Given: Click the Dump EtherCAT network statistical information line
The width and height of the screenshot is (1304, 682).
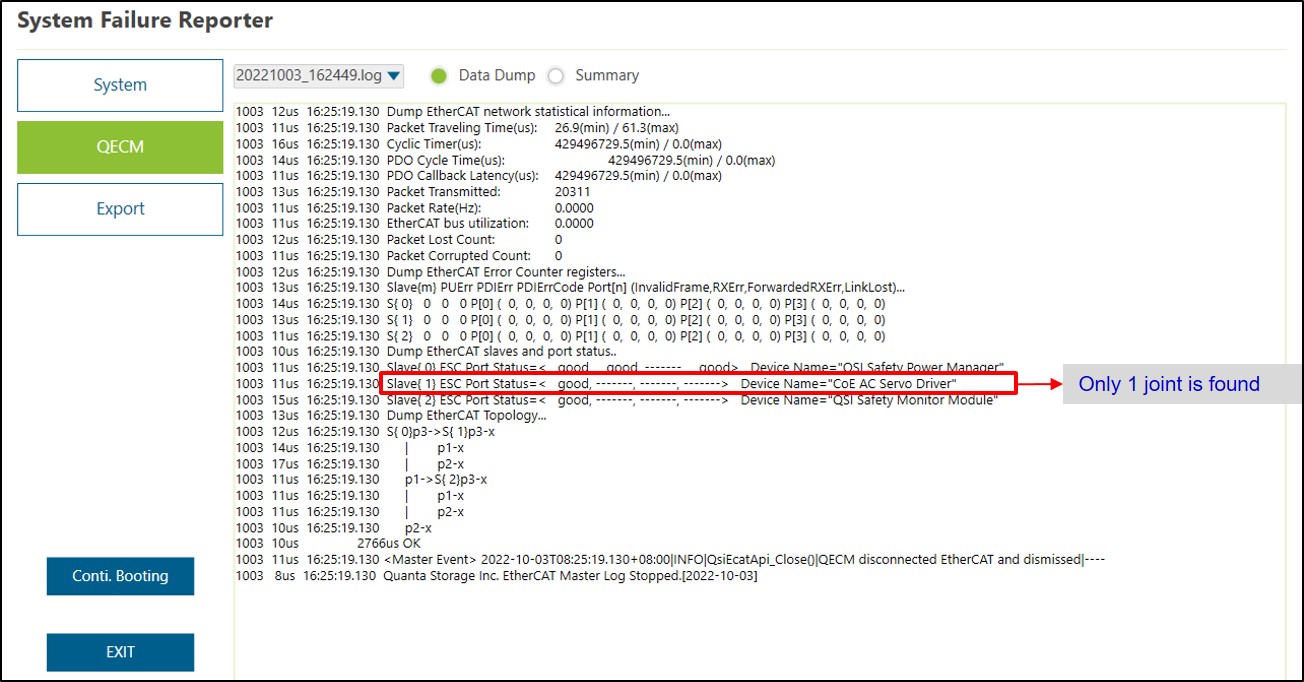Looking at the screenshot, I should [x=528, y=112].
